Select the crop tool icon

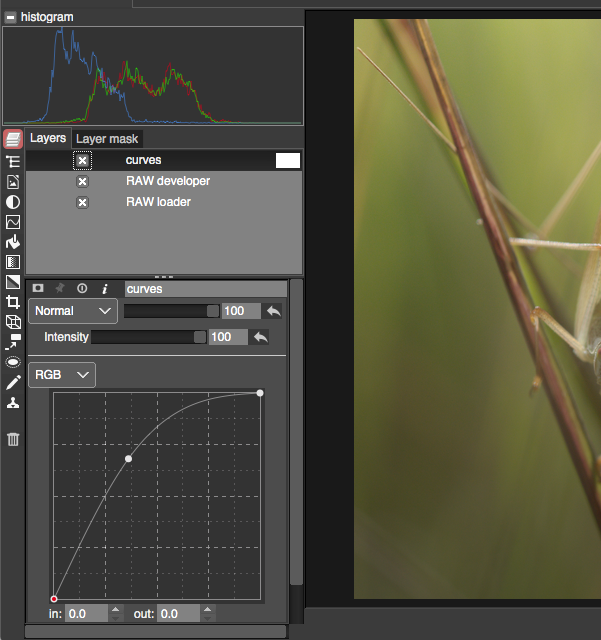[13, 302]
